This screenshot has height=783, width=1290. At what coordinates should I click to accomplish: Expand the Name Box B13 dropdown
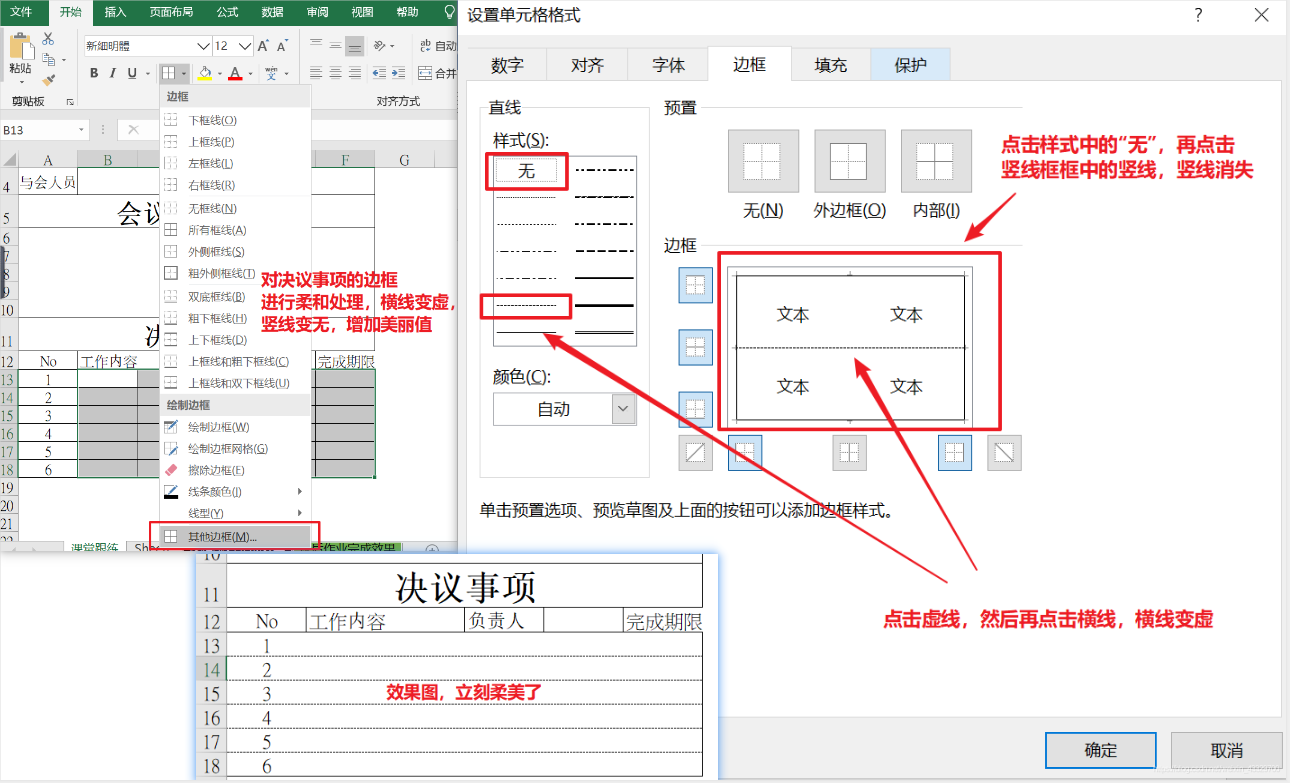pos(82,130)
